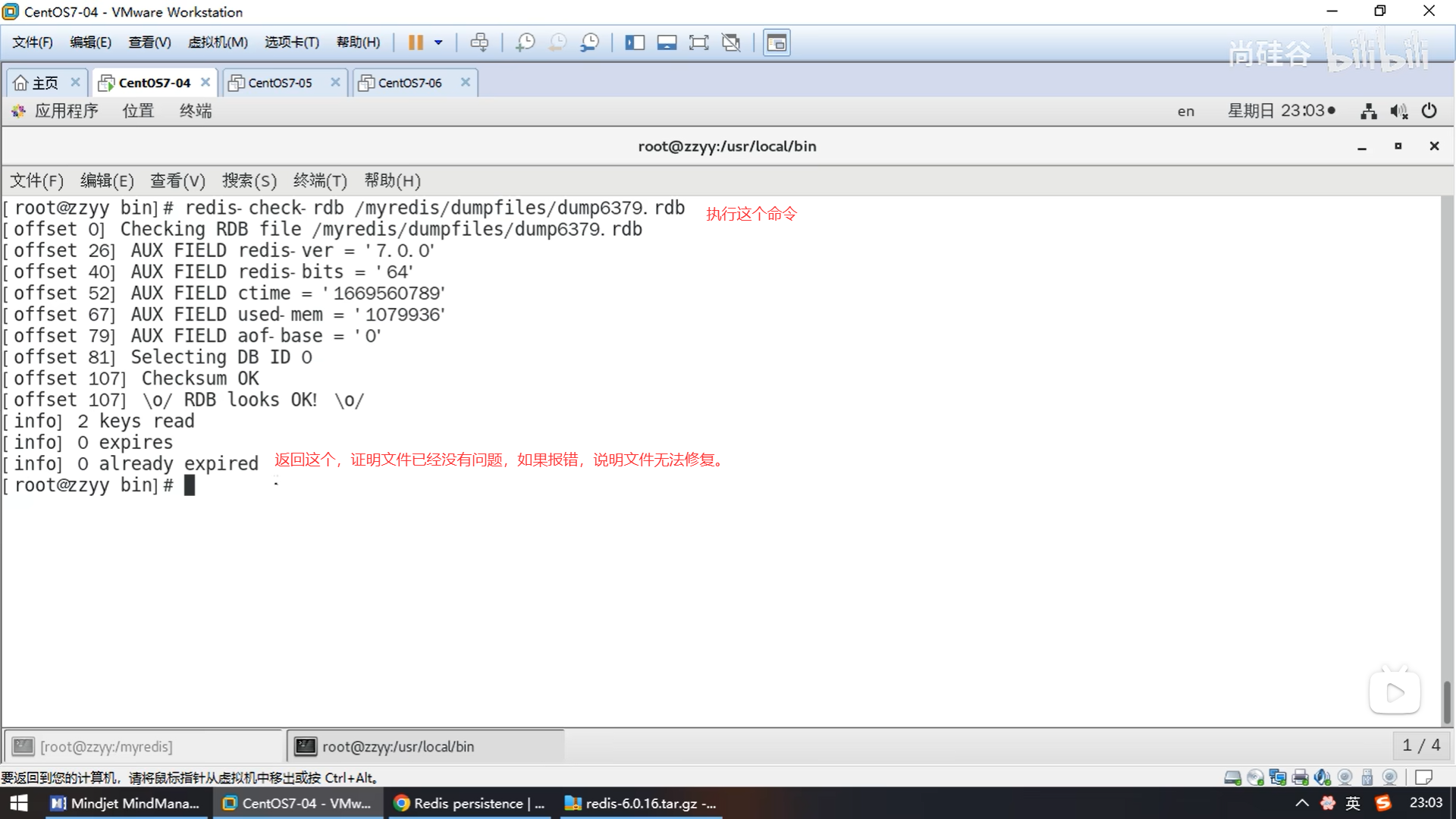Viewport: 1456px width, 819px height.
Task: Click the GNOME power icon
Action: (x=1429, y=111)
